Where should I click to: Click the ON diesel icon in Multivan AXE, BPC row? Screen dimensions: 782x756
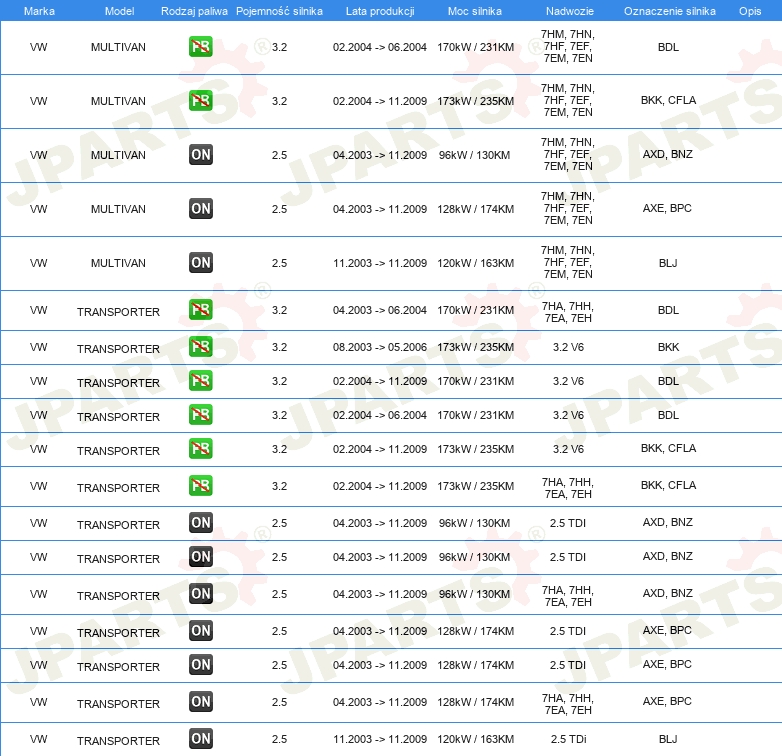coord(200,209)
